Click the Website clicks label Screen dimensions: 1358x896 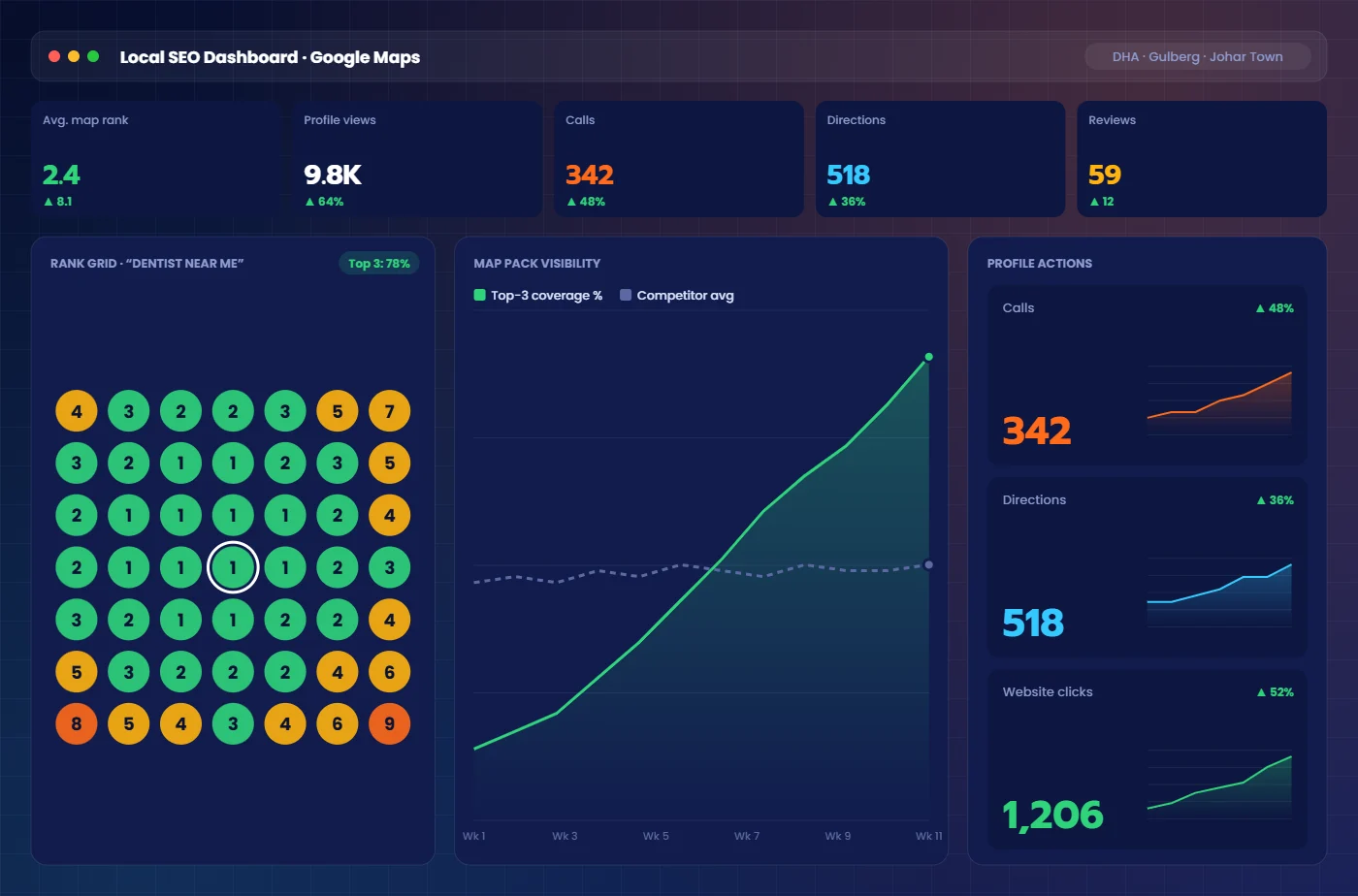(1048, 691)
